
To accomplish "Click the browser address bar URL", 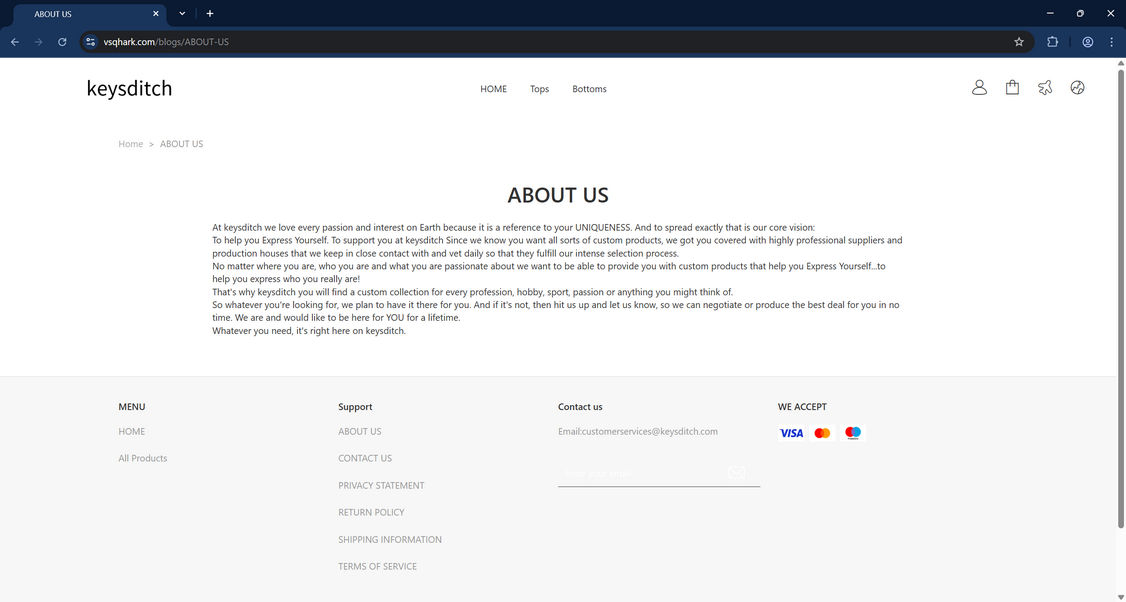I will [x=166, y=42].
